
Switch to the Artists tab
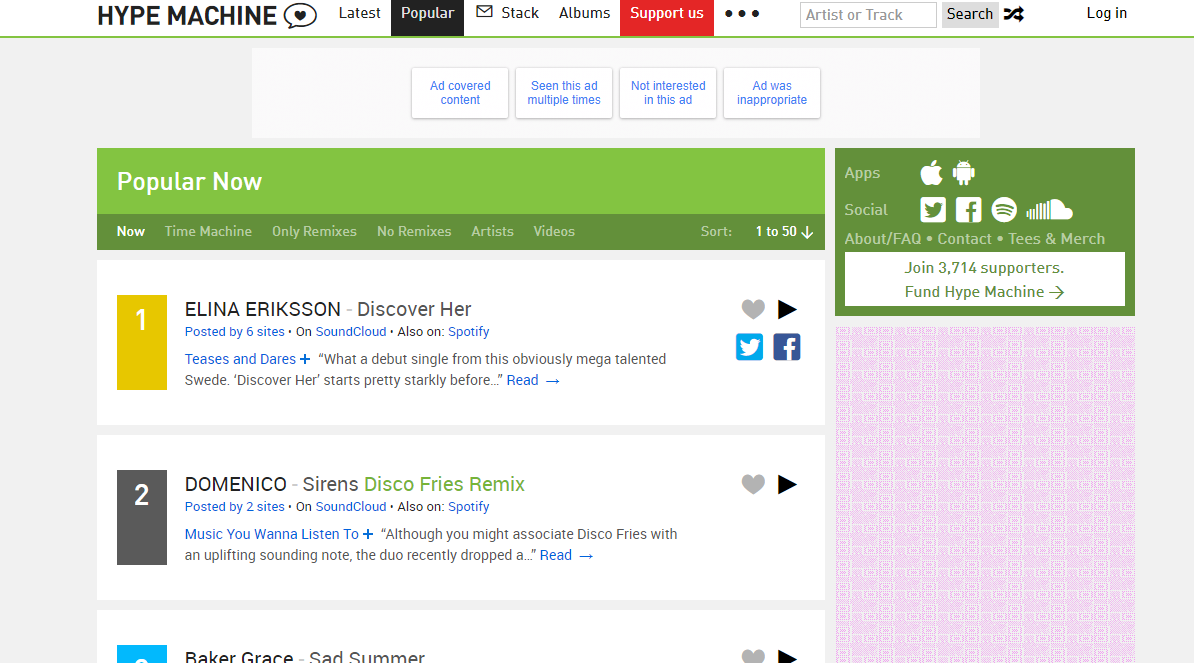pyautogui.click(x=492, y=231)
